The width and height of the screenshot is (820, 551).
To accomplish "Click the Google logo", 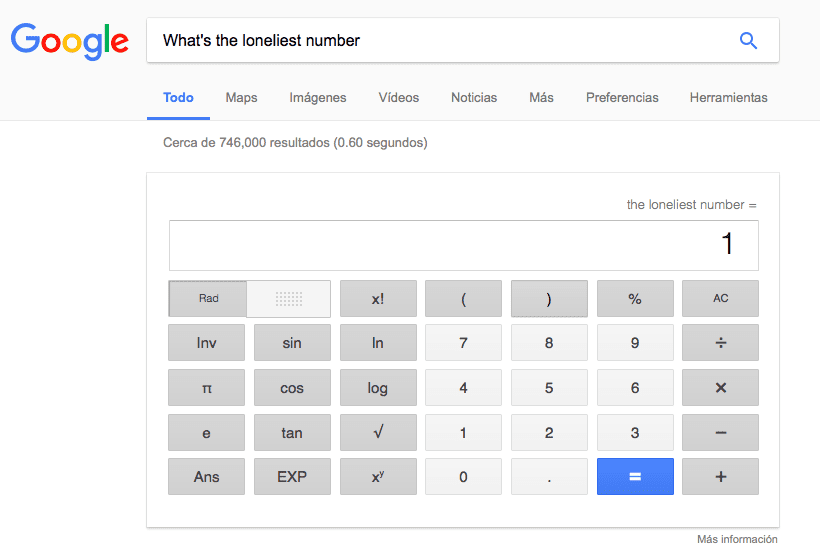I will tap(70, 40).
